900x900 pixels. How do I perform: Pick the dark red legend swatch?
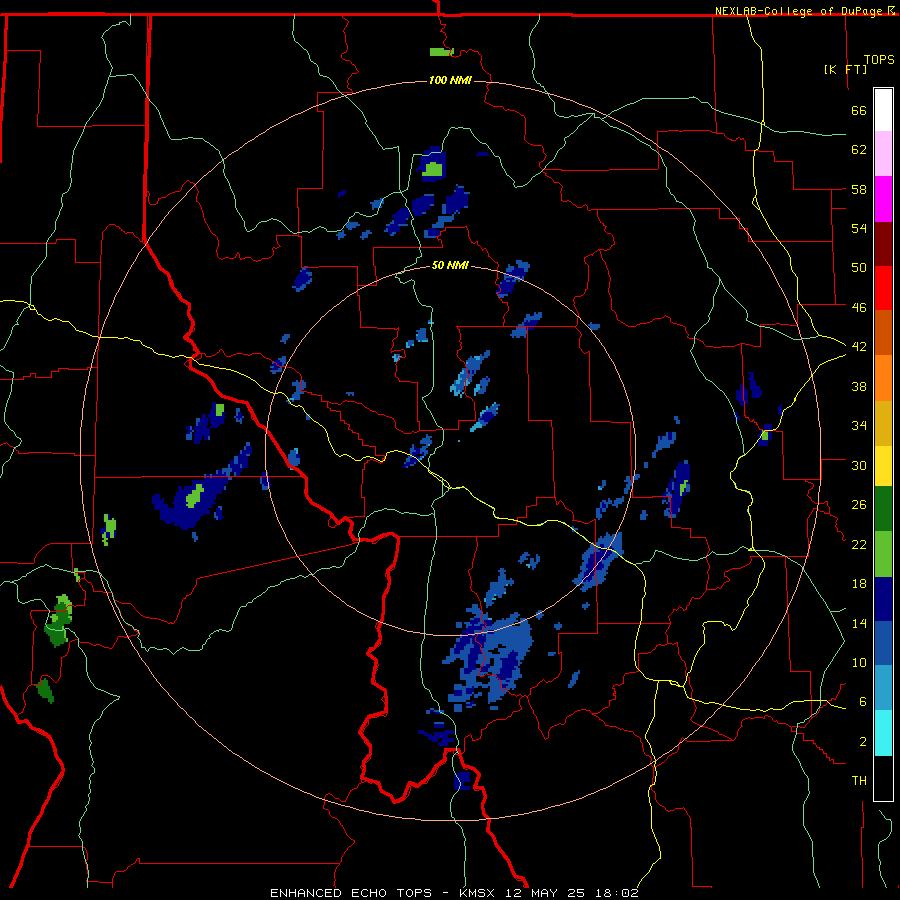click(883, 243)
